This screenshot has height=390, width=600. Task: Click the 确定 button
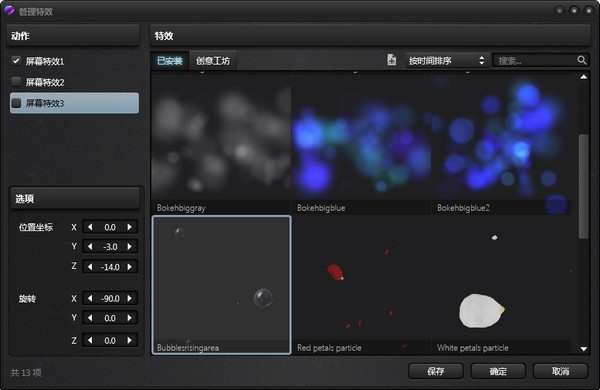pyautogui.click(x=498, y=371)
